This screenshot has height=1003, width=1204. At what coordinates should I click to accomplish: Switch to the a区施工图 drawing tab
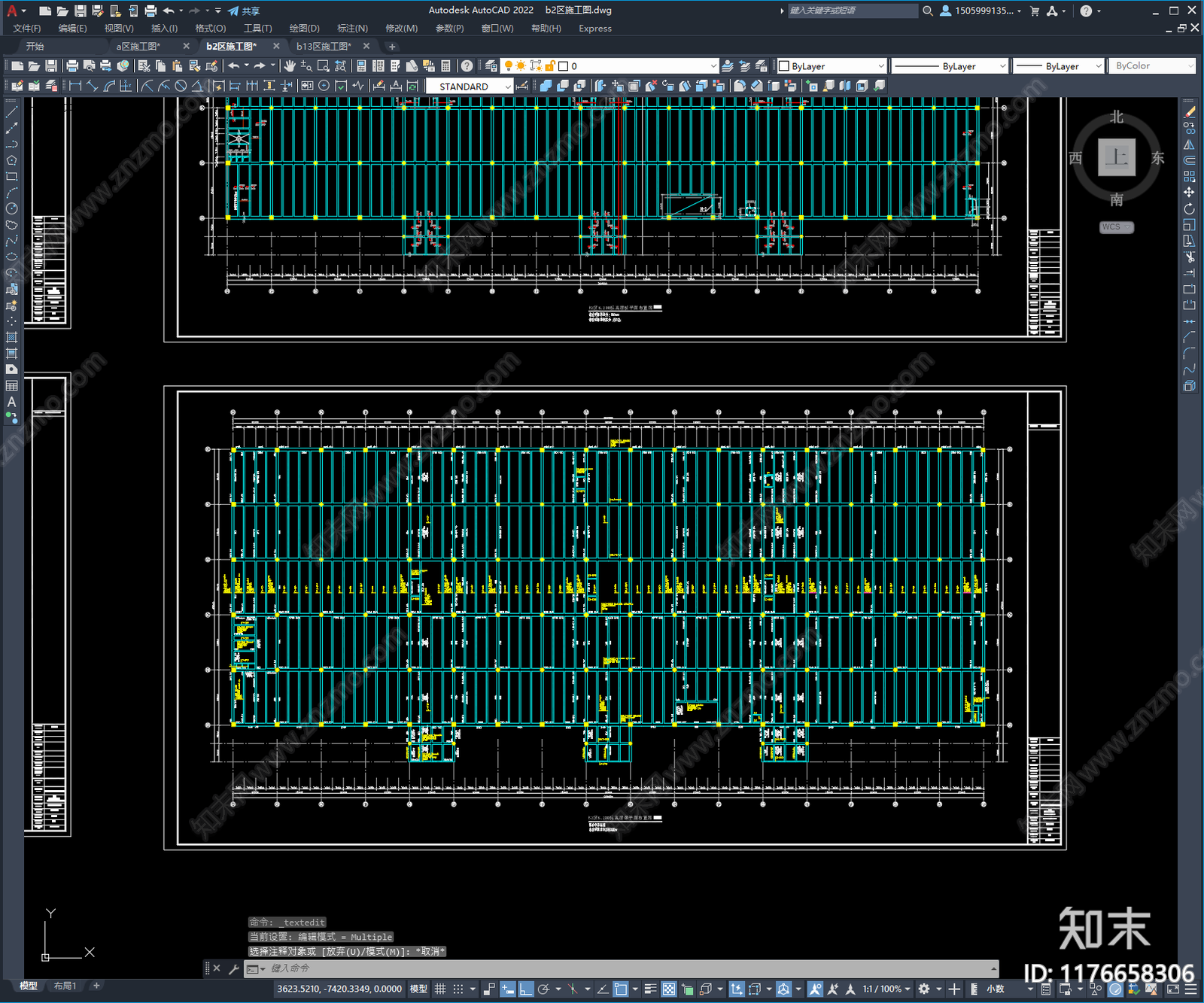click(138, 47)
